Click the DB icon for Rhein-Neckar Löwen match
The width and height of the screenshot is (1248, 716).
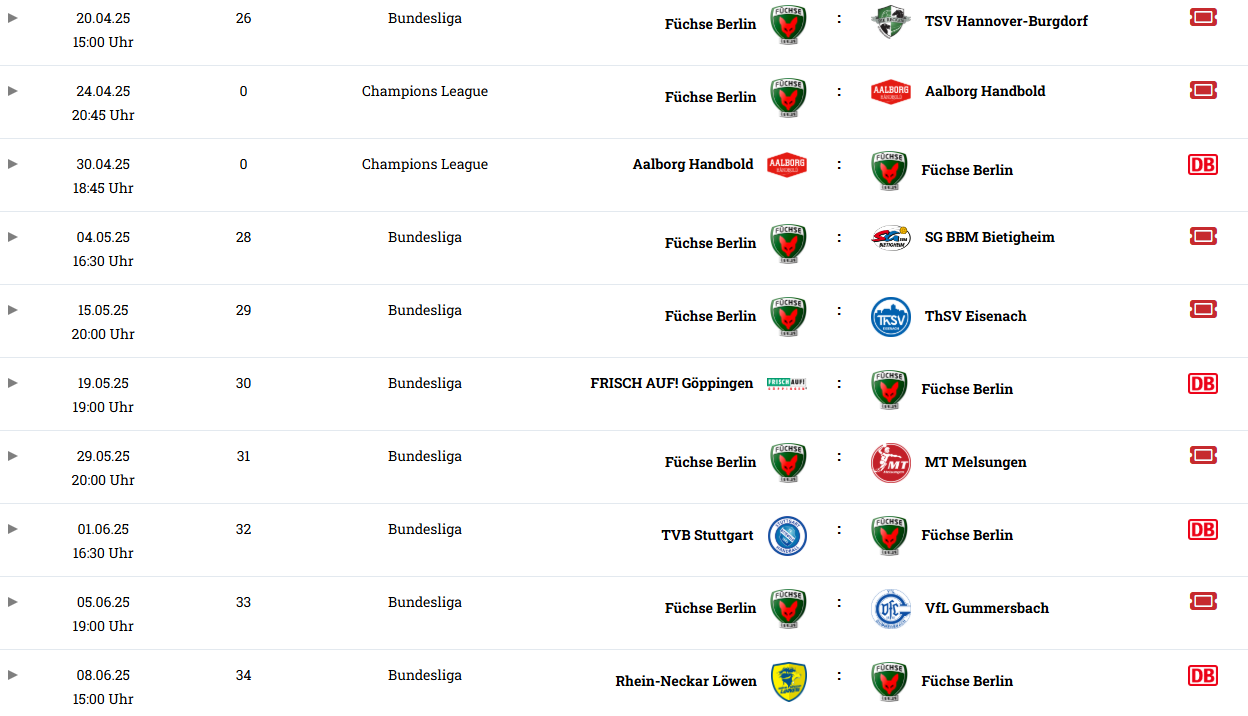tap(1202, 675)
